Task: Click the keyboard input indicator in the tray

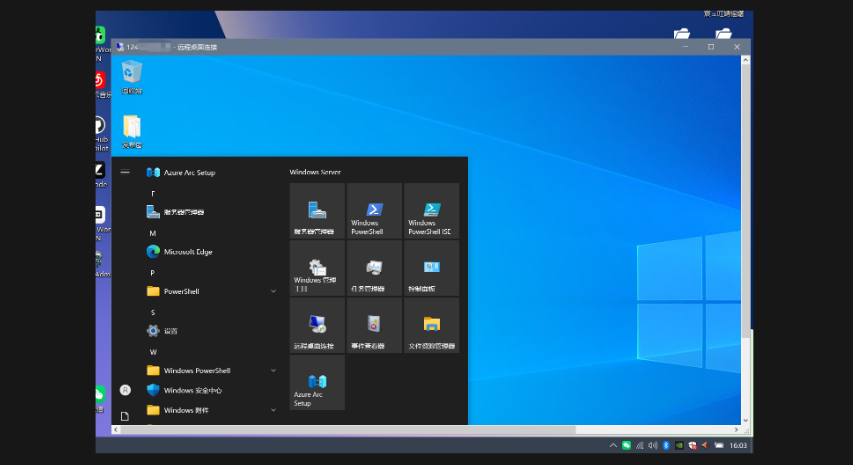Action: pos(719,445)
